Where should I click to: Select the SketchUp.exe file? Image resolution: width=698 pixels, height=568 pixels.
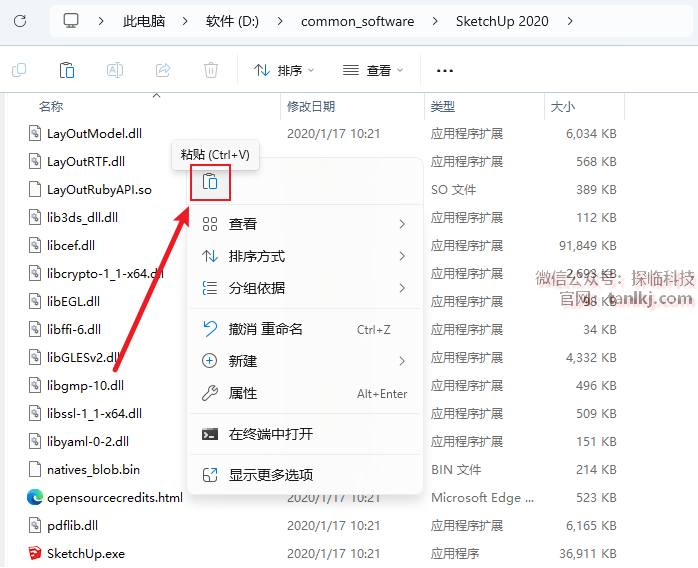(86, 553)
